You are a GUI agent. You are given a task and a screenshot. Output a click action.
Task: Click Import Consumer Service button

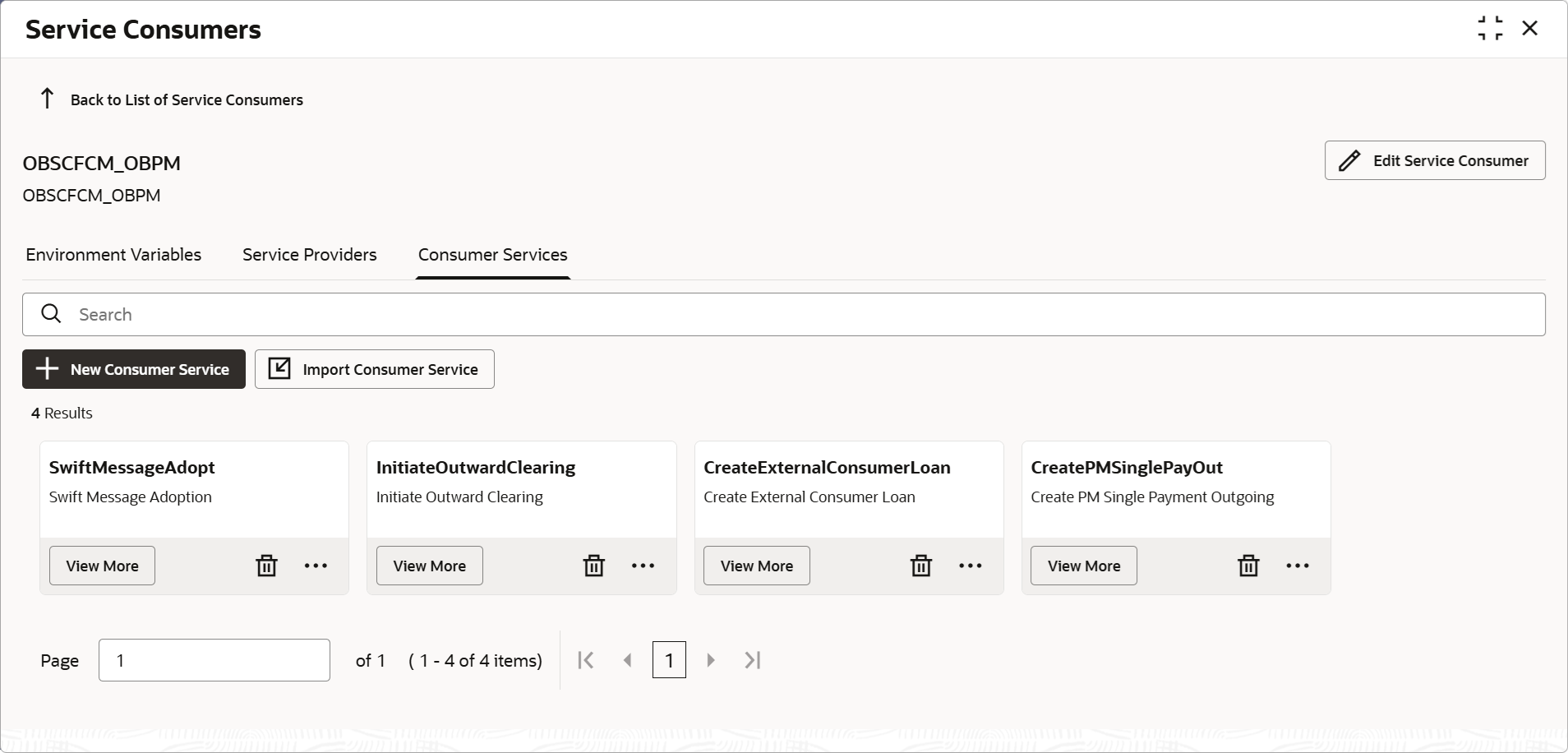click(375, 369)
